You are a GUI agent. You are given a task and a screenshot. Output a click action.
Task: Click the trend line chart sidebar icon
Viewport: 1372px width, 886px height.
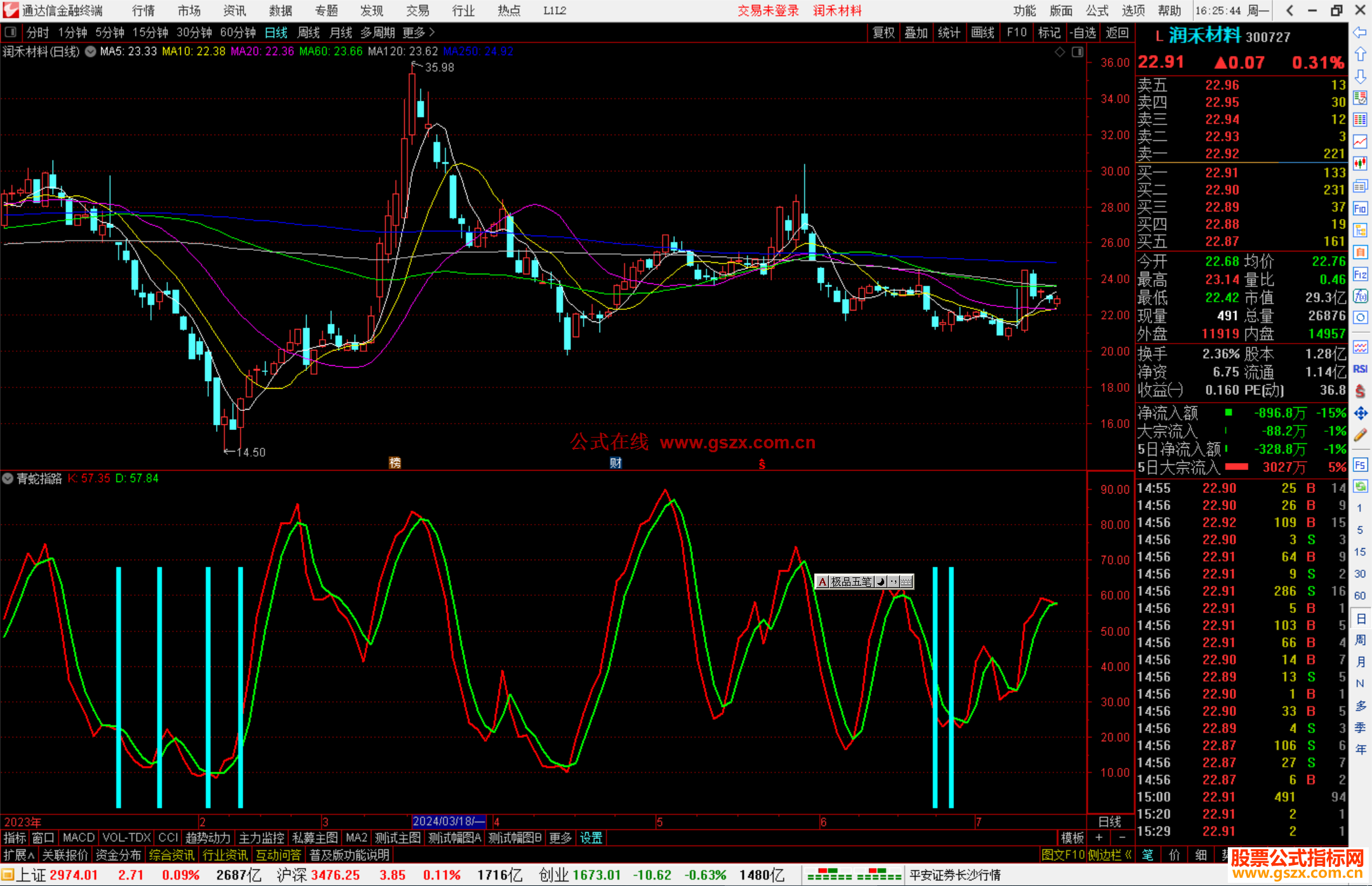(x=1360, y=142)
